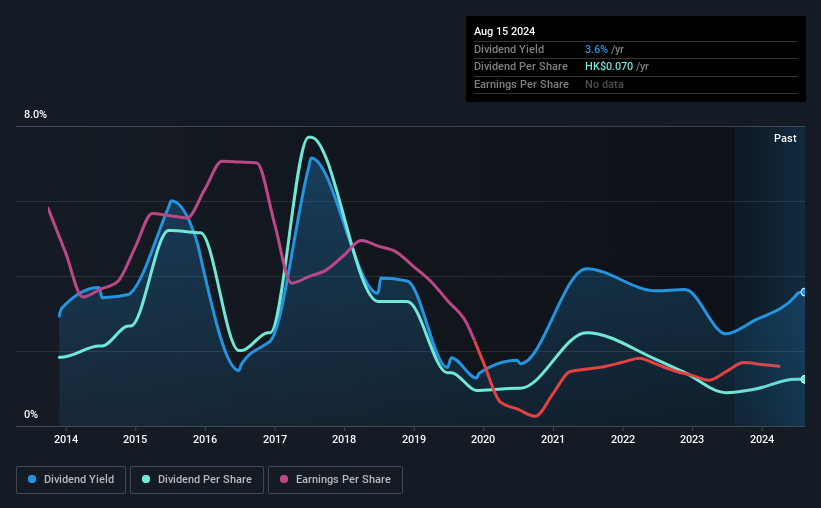Viewport: 821px width, 508px height.
Task: Click the 2015 x-axis label
Action: pos(135,439)
